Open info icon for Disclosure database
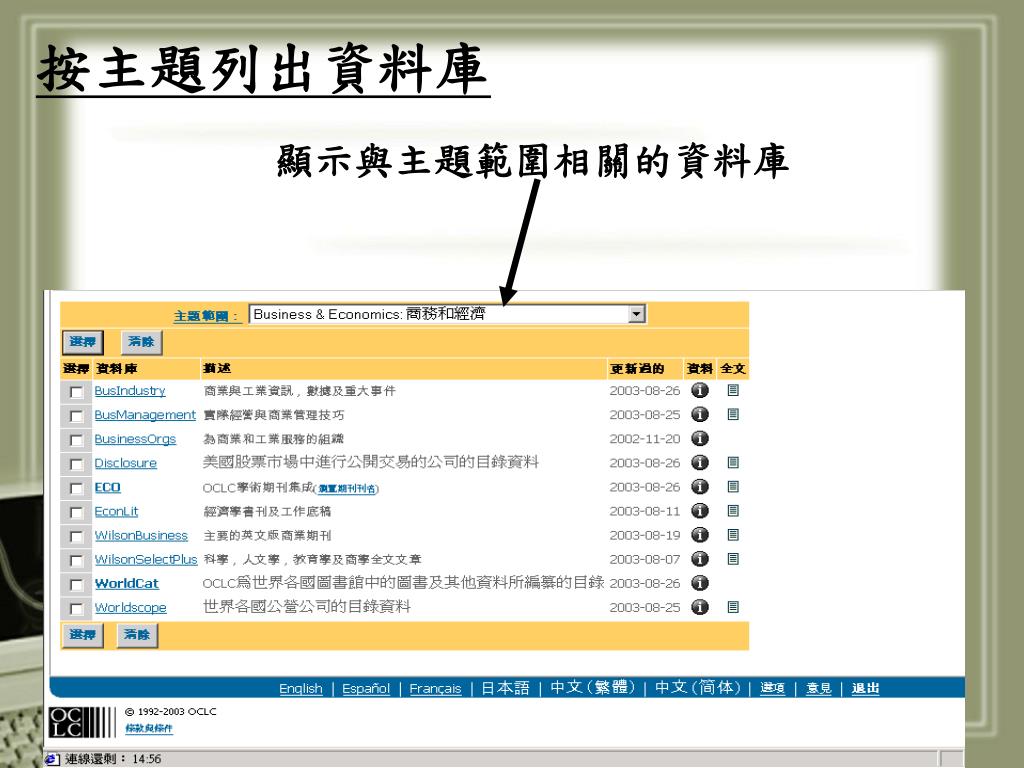The image size is (1024, 768). point(699,463)
